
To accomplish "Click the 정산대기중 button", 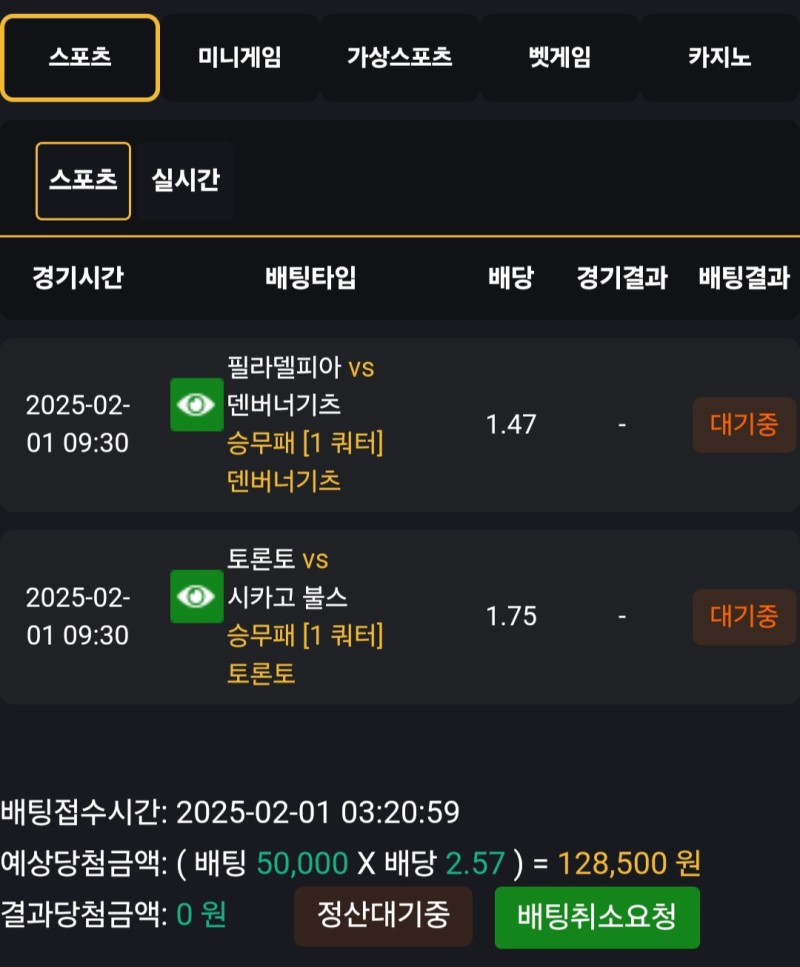I will pos(383,915).
